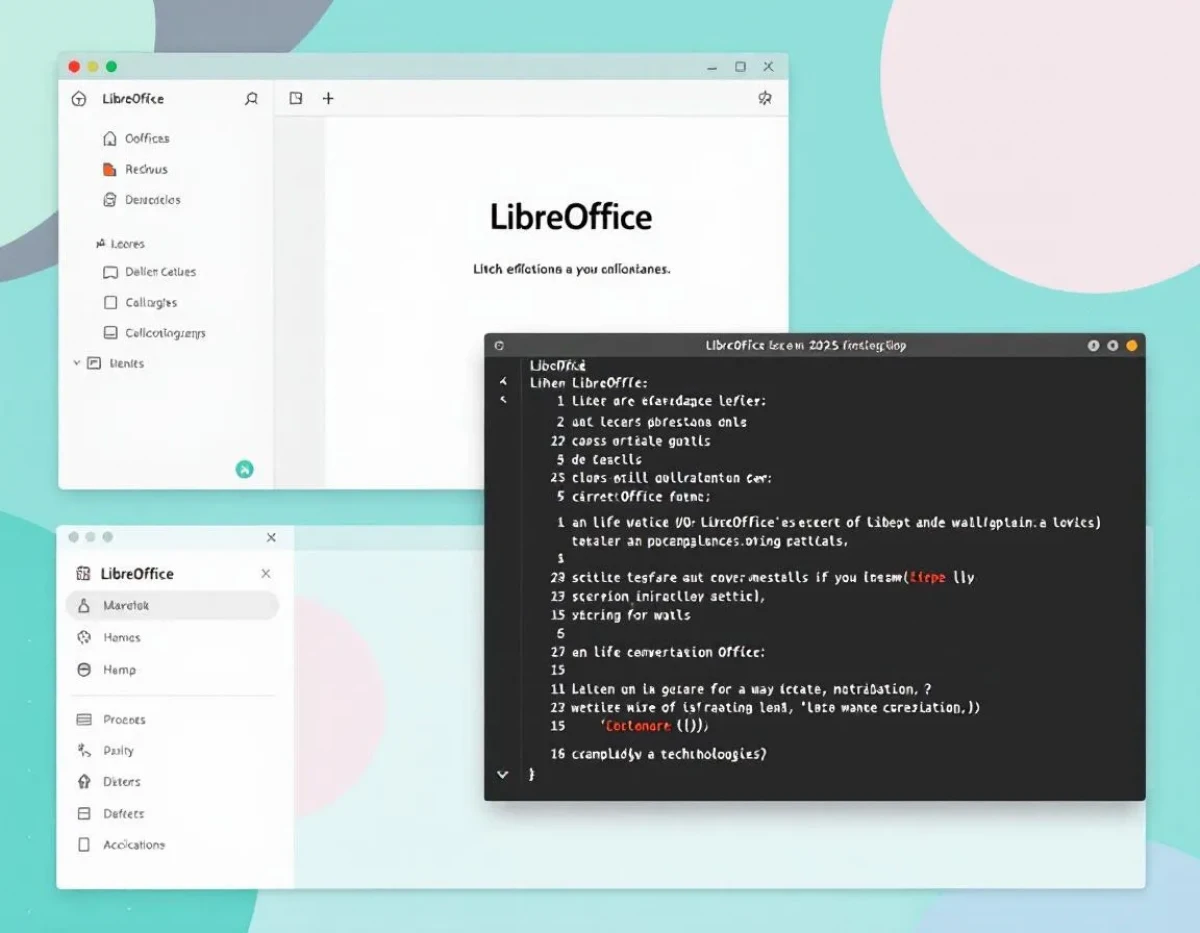Click the down chevron at terminal bottom-left

(x=503, y=774)
